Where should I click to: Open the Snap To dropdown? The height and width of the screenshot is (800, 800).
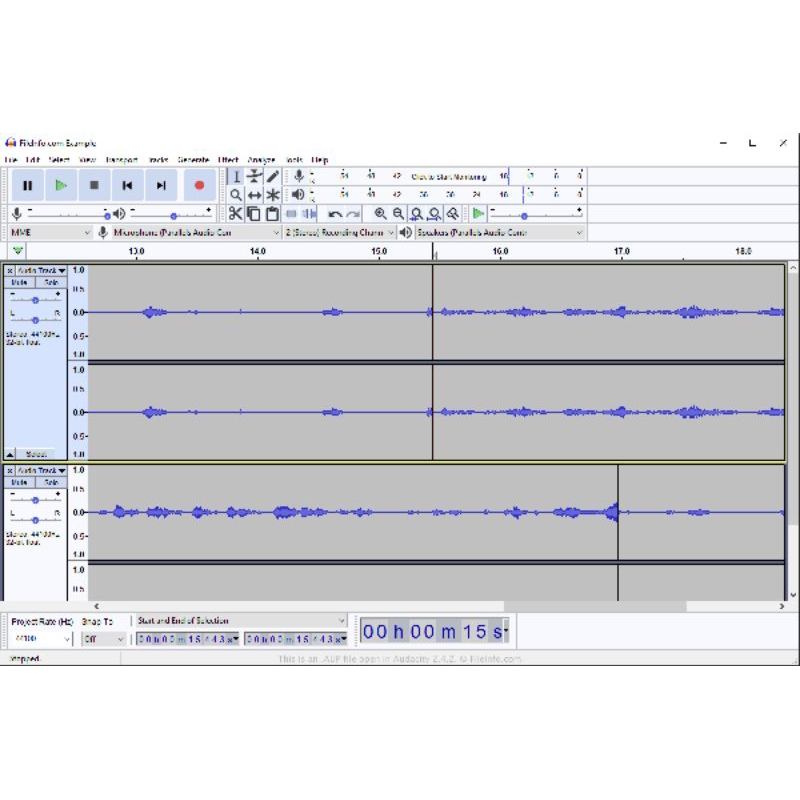point(104,638)
